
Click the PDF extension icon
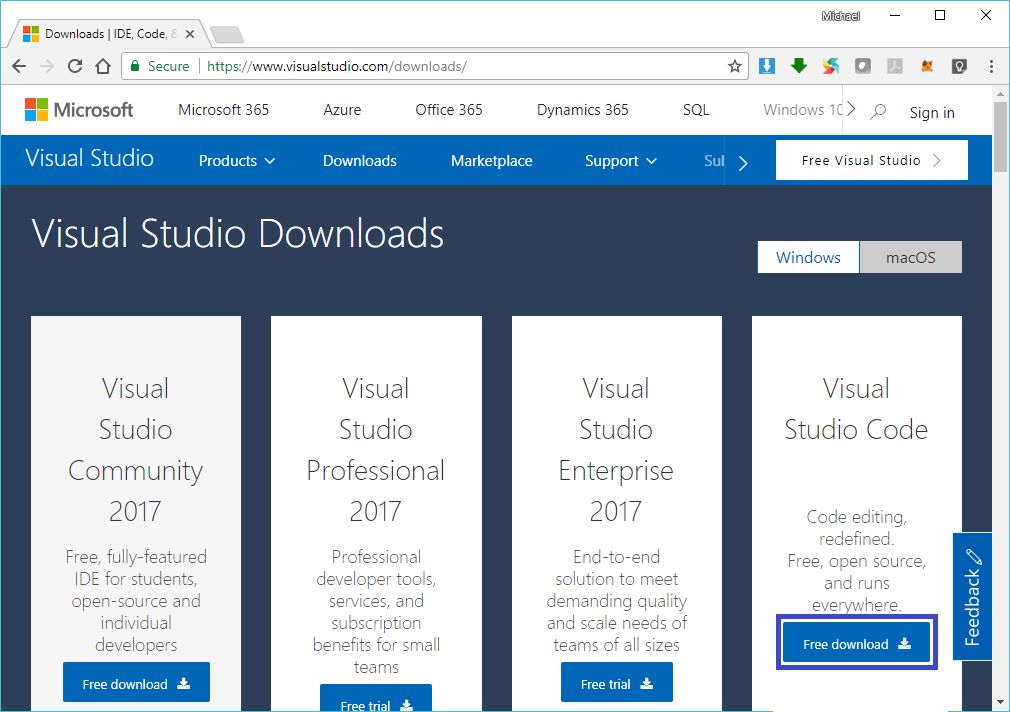(895, 66)
